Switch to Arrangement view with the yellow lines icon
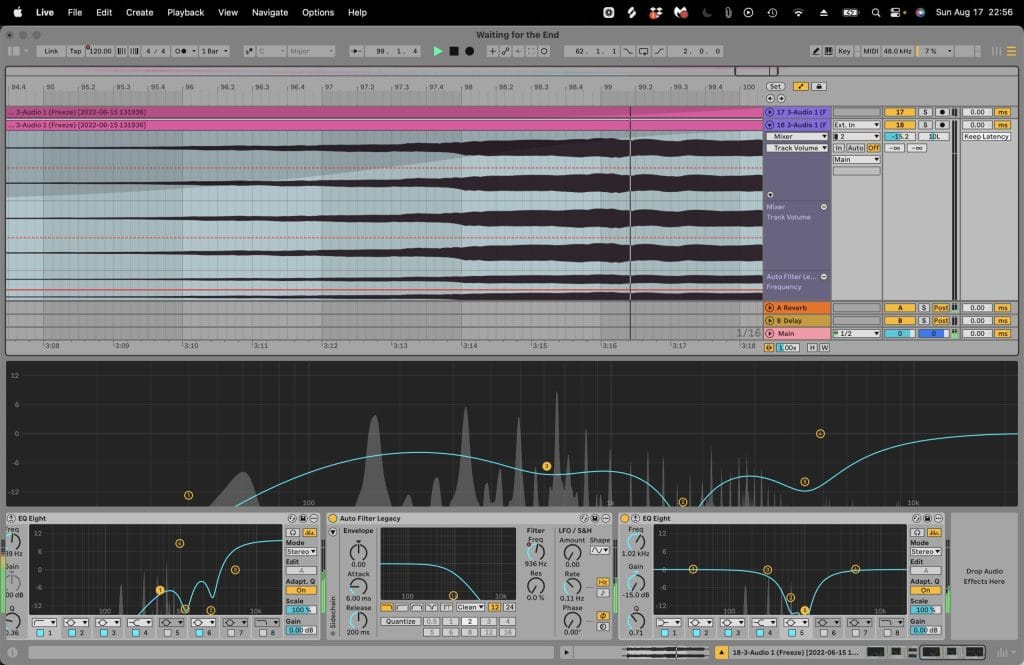 [1011, 51]
